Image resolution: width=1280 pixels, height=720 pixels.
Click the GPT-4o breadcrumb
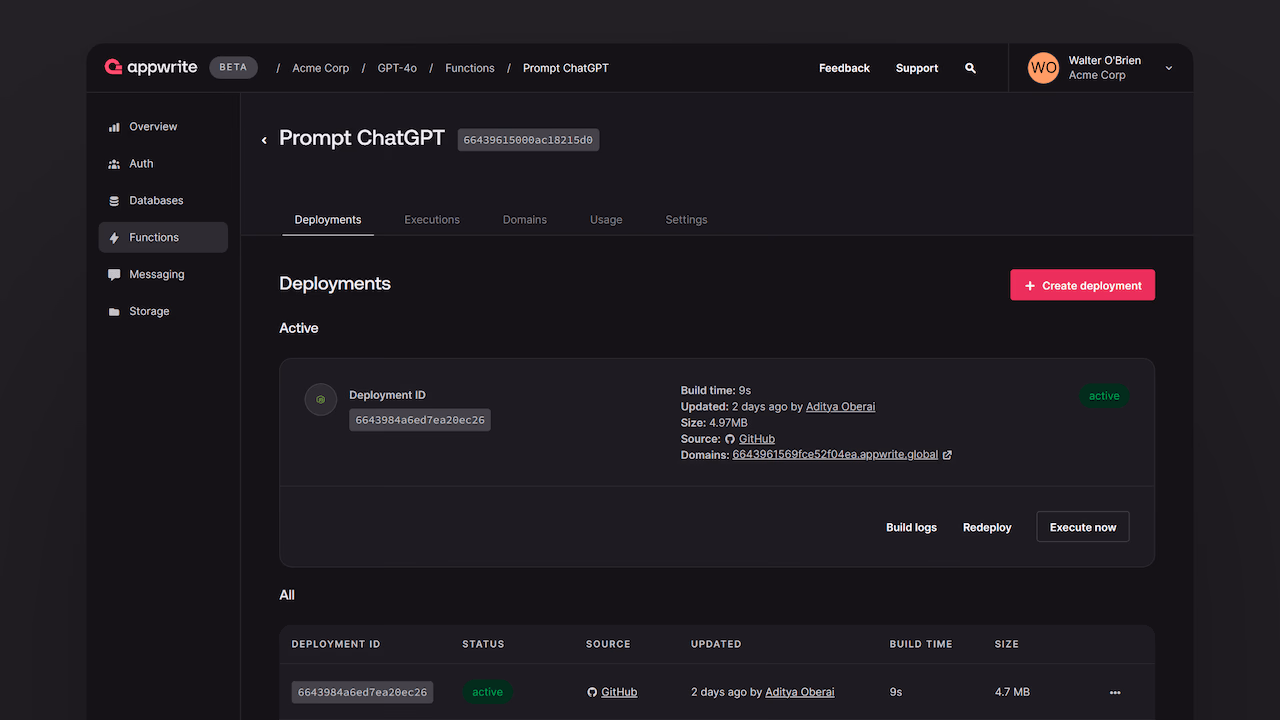point(397,68)
